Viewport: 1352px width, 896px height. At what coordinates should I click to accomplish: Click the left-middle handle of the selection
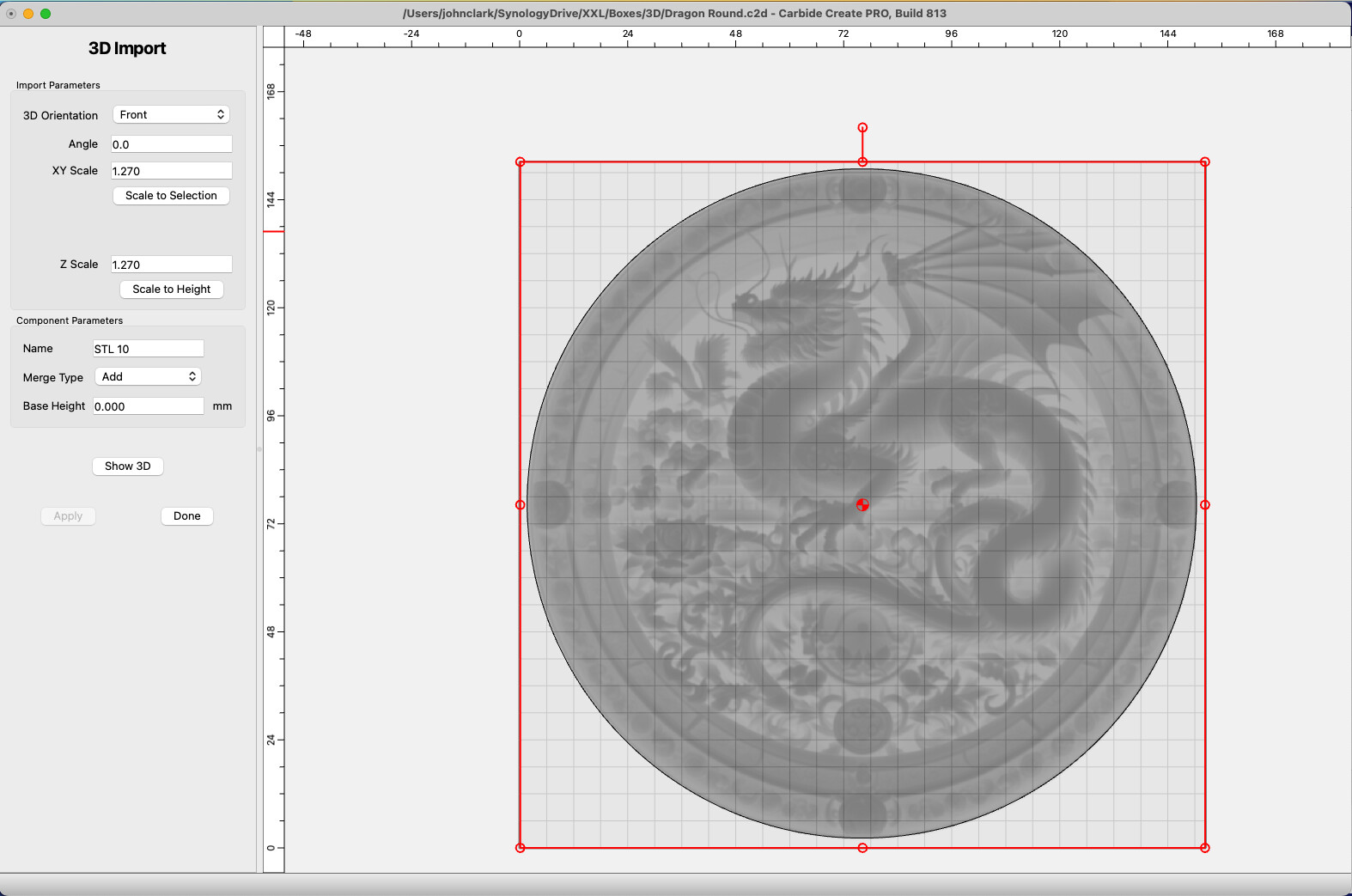[x=520, y=505]
